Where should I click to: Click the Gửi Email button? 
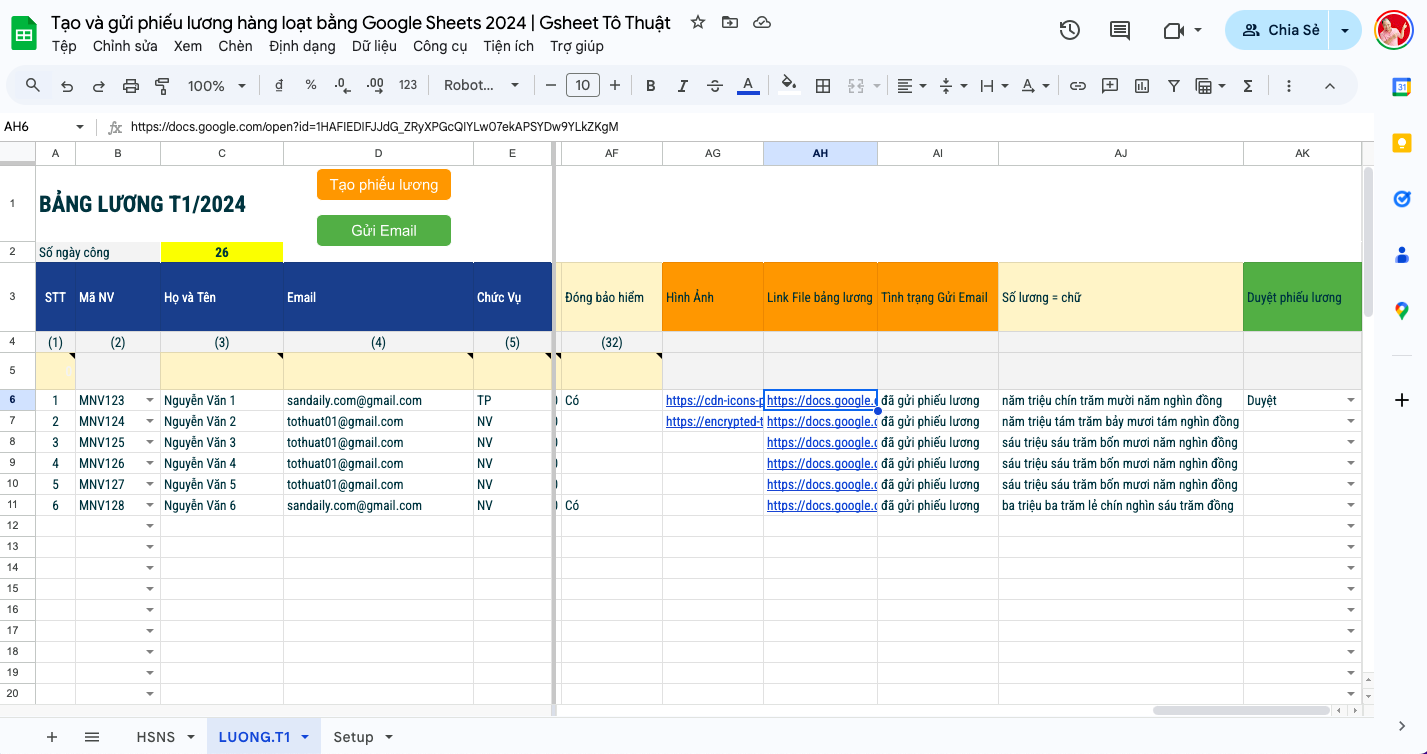pos(383,230)
